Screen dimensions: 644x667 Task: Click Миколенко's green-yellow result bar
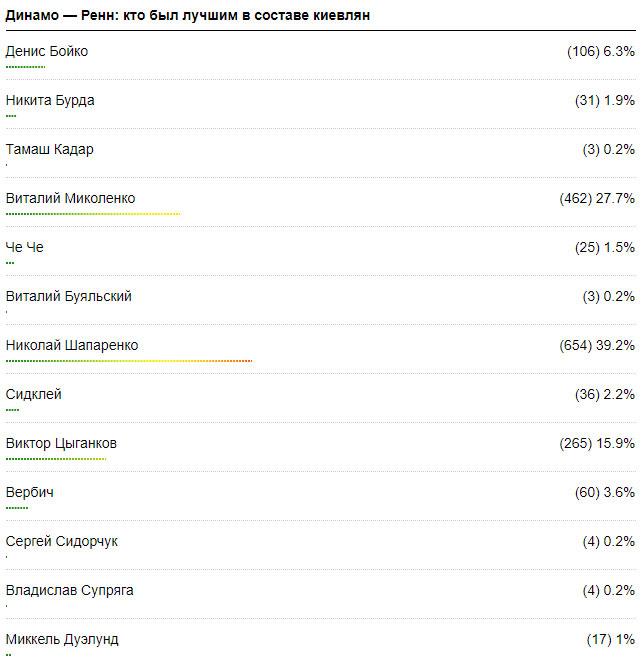(x=93, y=213)
